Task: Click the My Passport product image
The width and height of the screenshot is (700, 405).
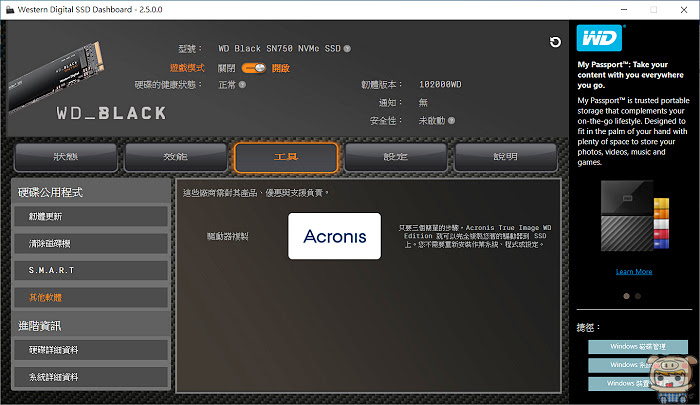Action: click(x=634, y=216)
